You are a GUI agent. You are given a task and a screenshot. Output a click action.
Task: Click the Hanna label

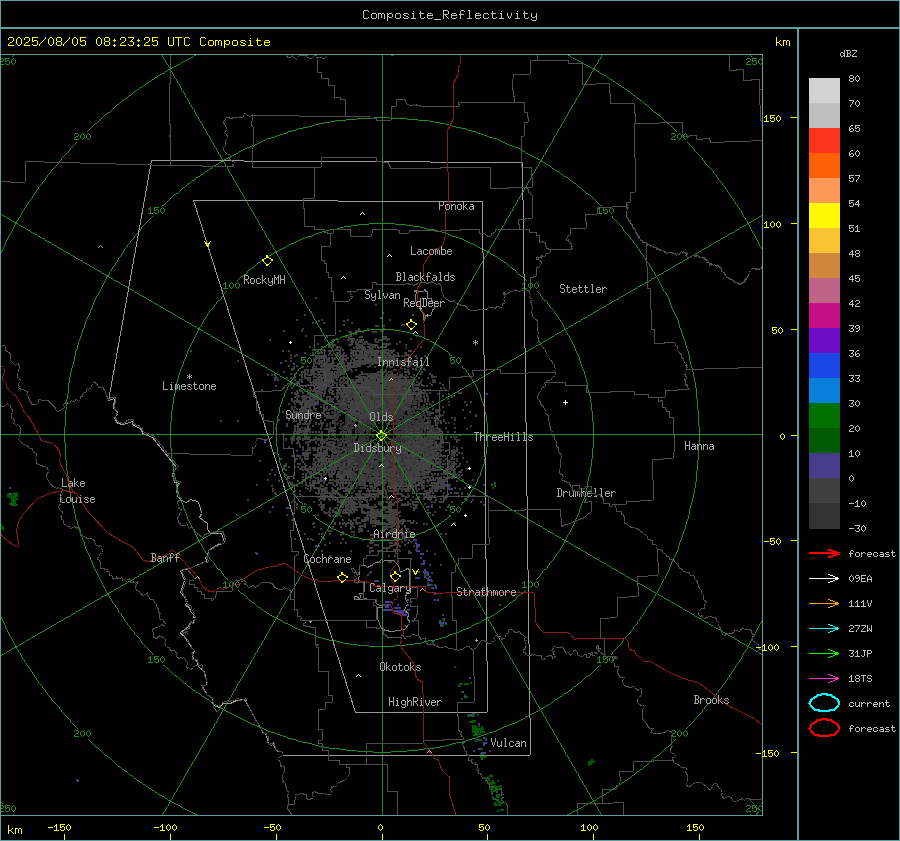click(699, 446)
